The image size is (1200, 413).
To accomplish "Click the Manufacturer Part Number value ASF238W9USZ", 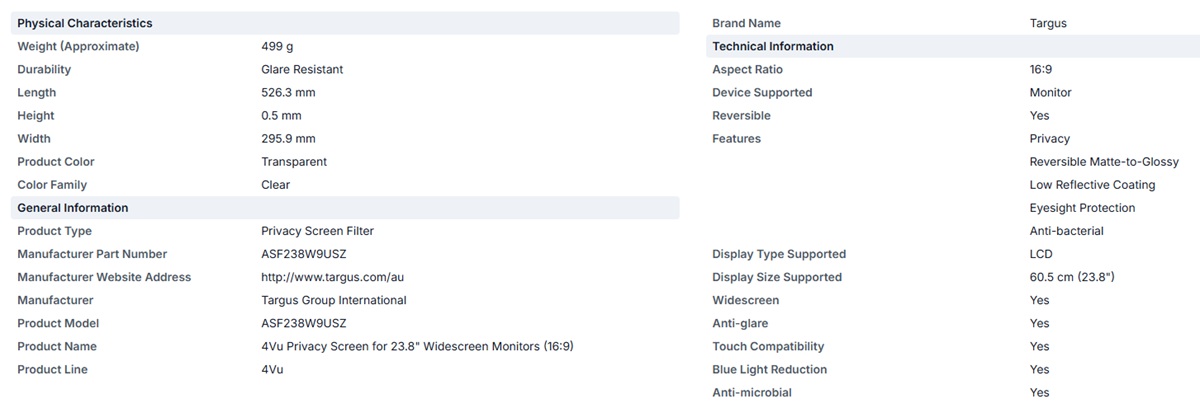I will click(304, 254).
